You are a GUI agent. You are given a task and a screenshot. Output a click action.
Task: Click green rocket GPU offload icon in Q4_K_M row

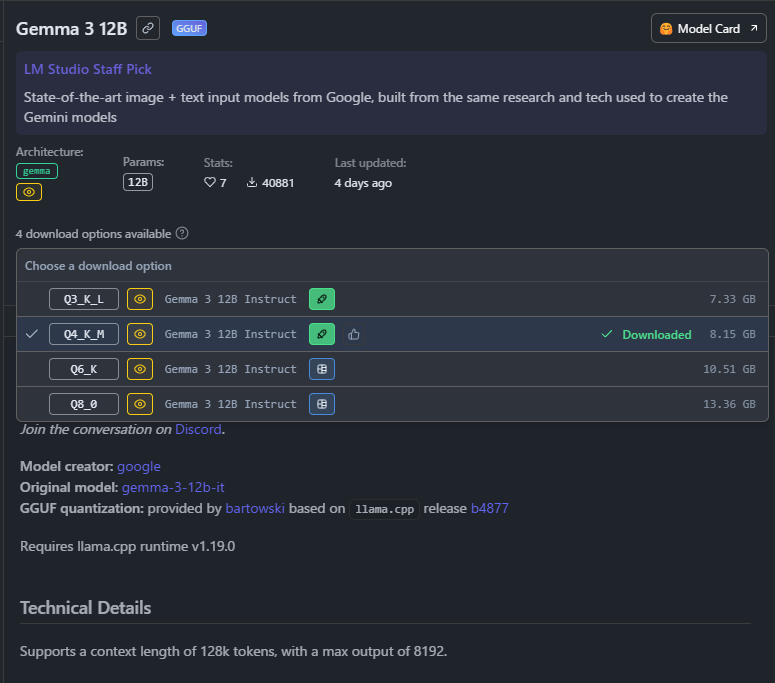tap(322, 334)
